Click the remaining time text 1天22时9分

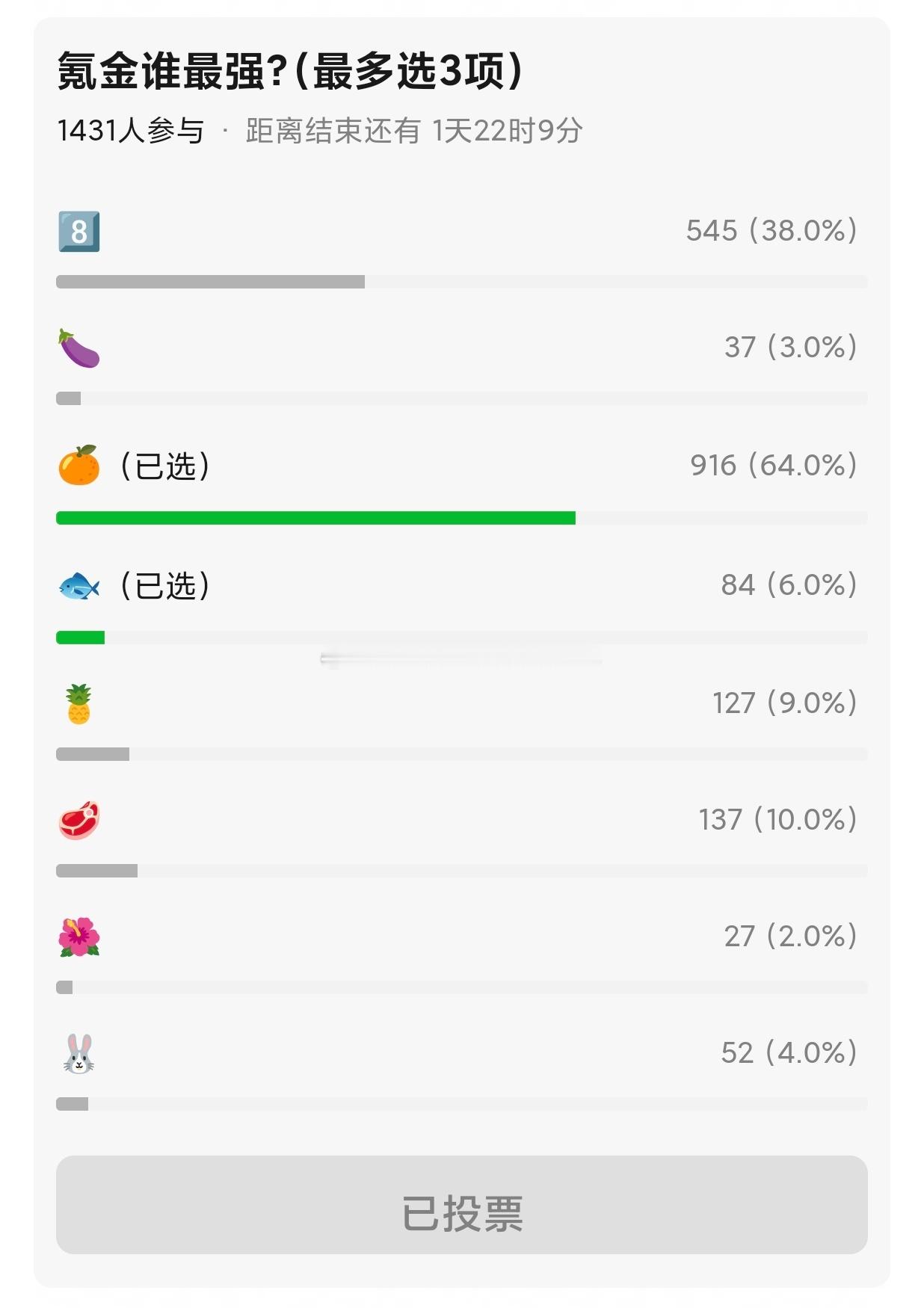click(x=508, y=131)
